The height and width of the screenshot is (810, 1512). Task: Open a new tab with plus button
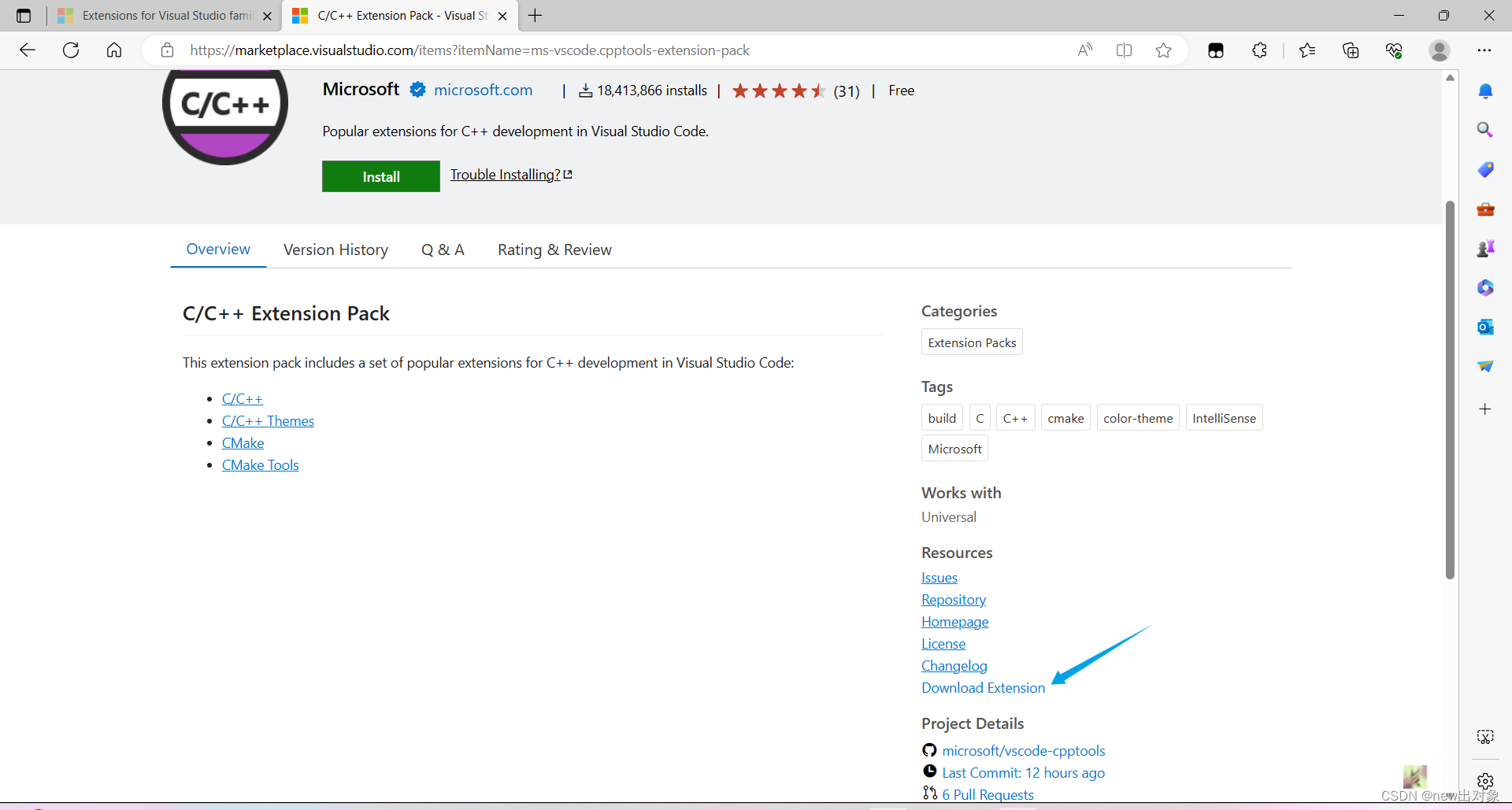click(535, 16)
